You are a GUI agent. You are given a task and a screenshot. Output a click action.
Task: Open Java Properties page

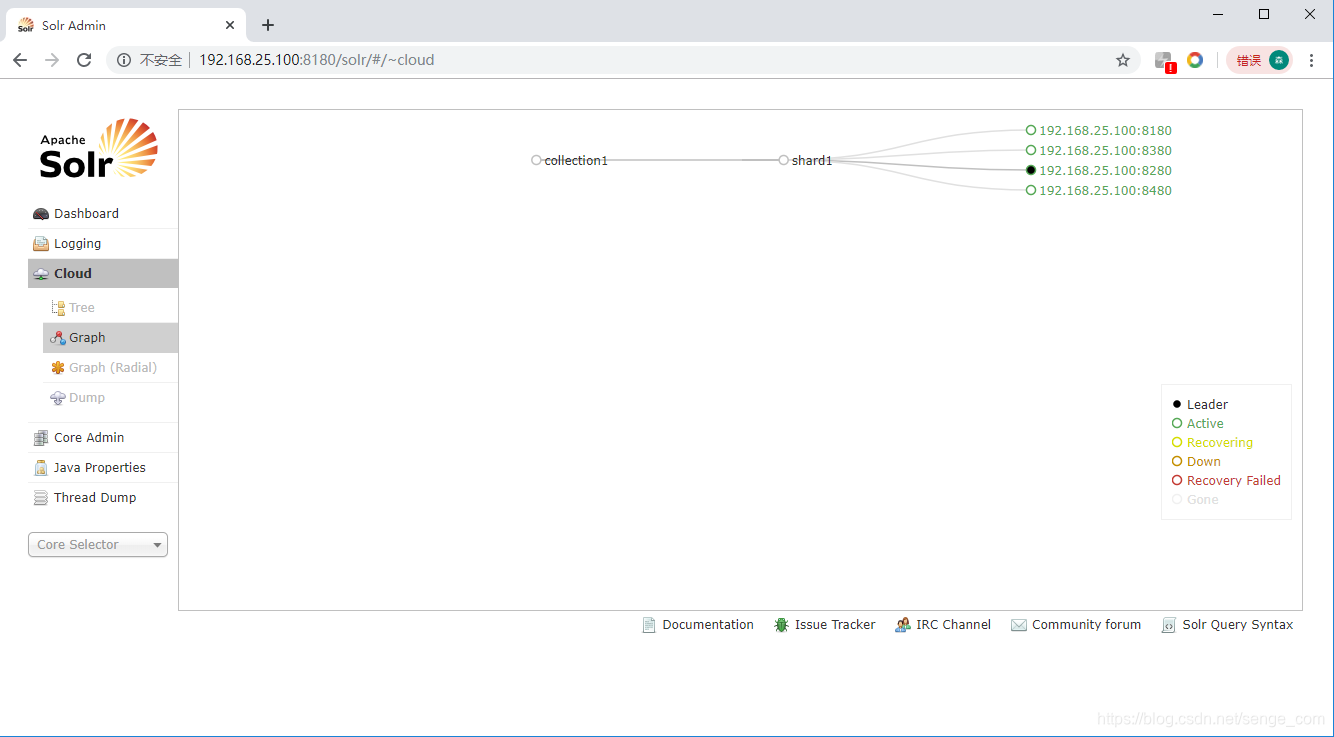coord(103,468)
